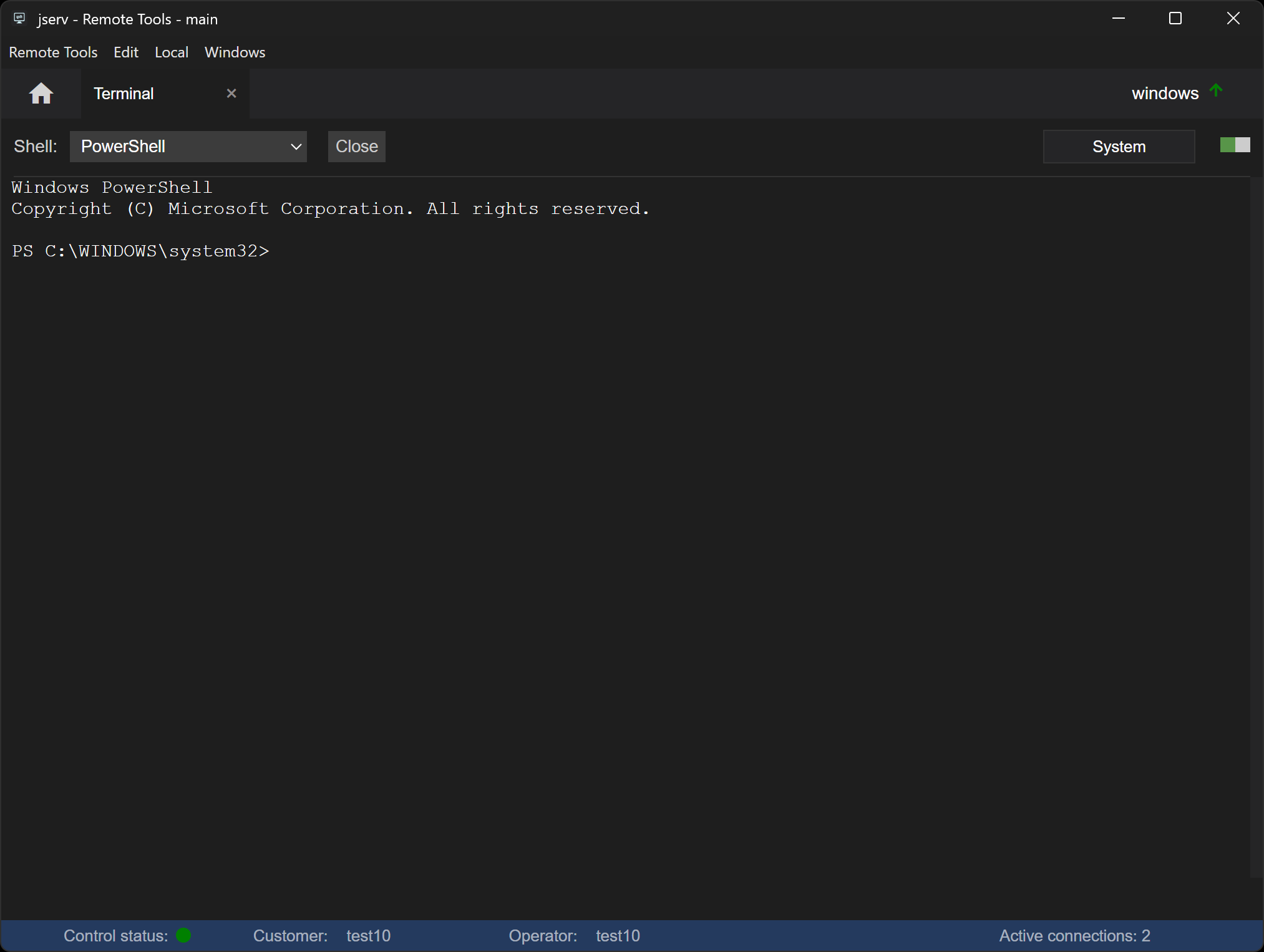Click Active connections: 2 in status bar

point(1075,936)
